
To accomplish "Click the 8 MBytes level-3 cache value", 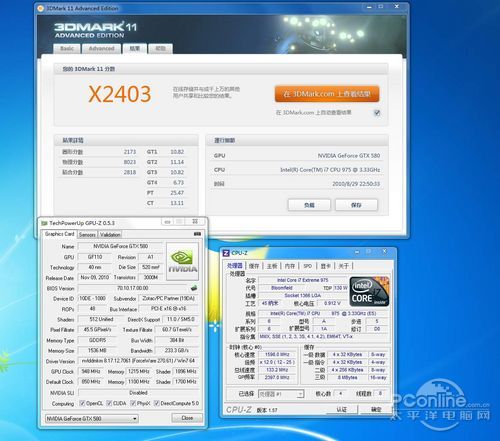I will 348,377.
